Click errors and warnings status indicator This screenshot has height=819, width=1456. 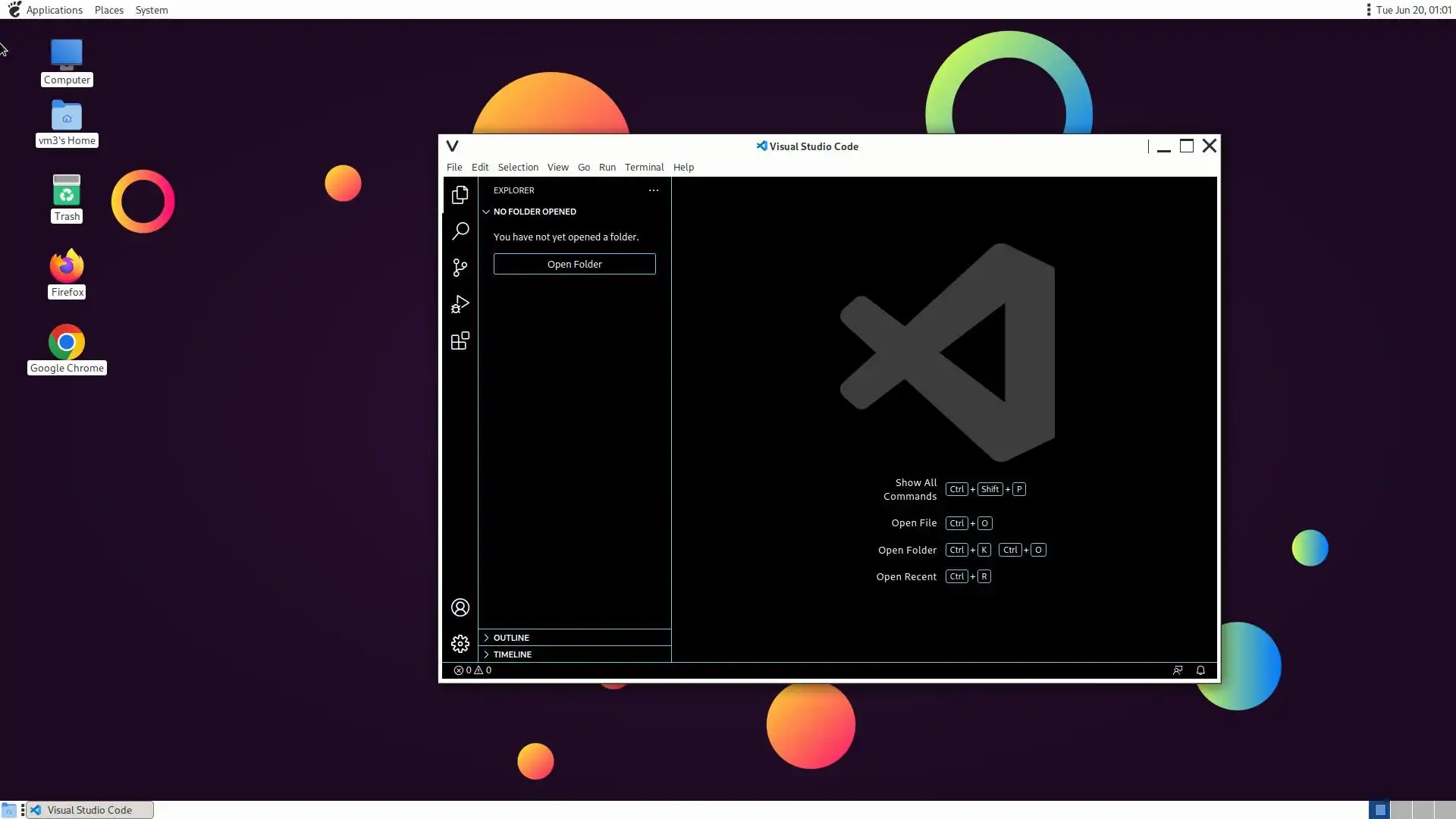click(x=472, y=670)
